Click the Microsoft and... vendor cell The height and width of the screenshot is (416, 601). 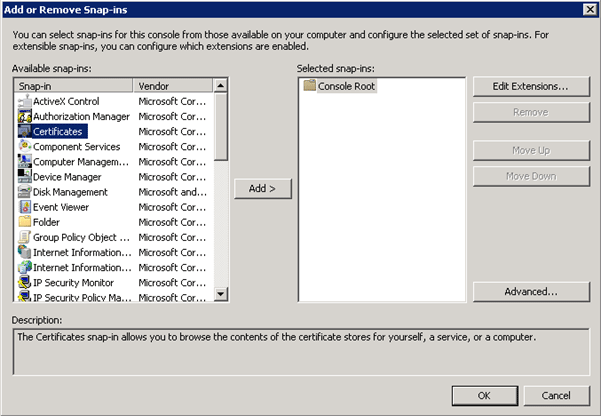coord(172,192)
